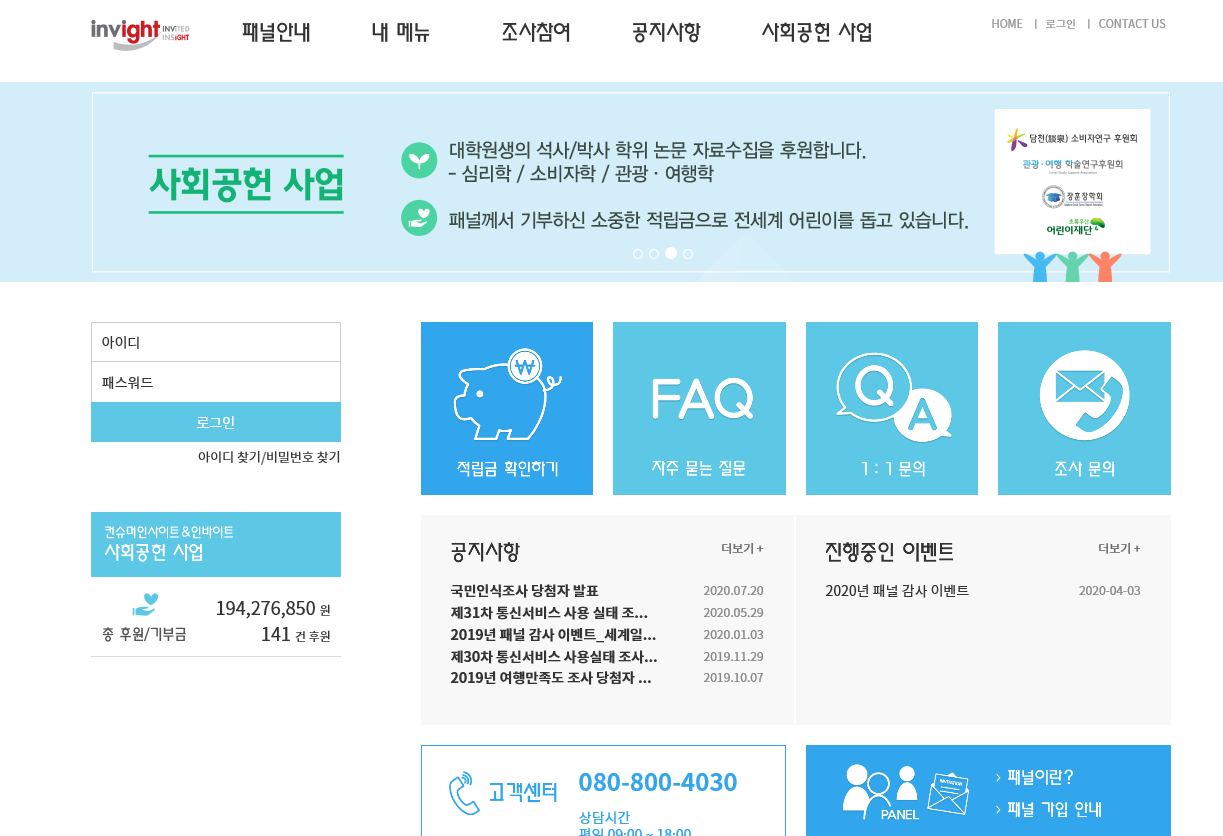Image resolution: width=1223 pixels, height=836 pixels.
Task: Click the invight logo
Action: 139,33
